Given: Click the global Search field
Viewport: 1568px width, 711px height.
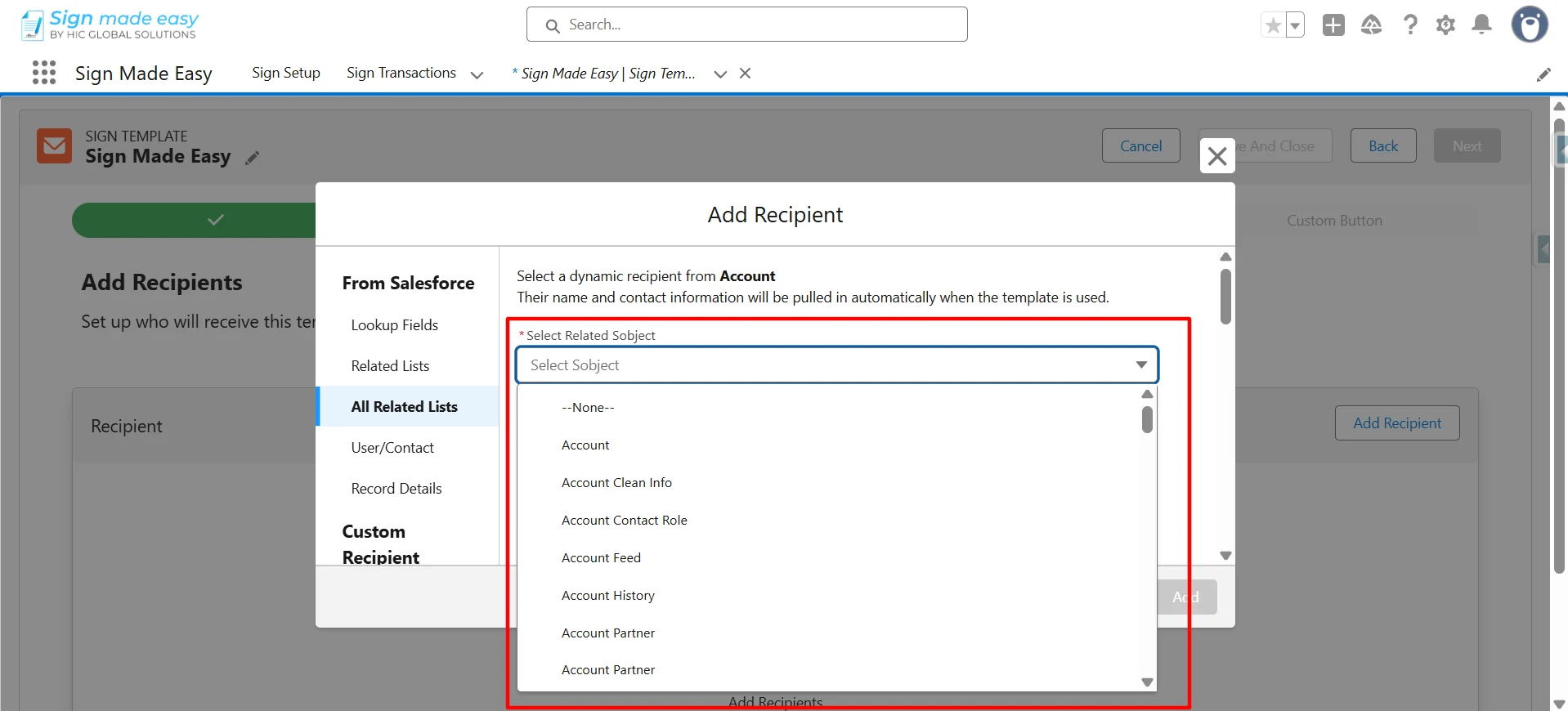Looking at the screenshot, I should pos(747,25).
